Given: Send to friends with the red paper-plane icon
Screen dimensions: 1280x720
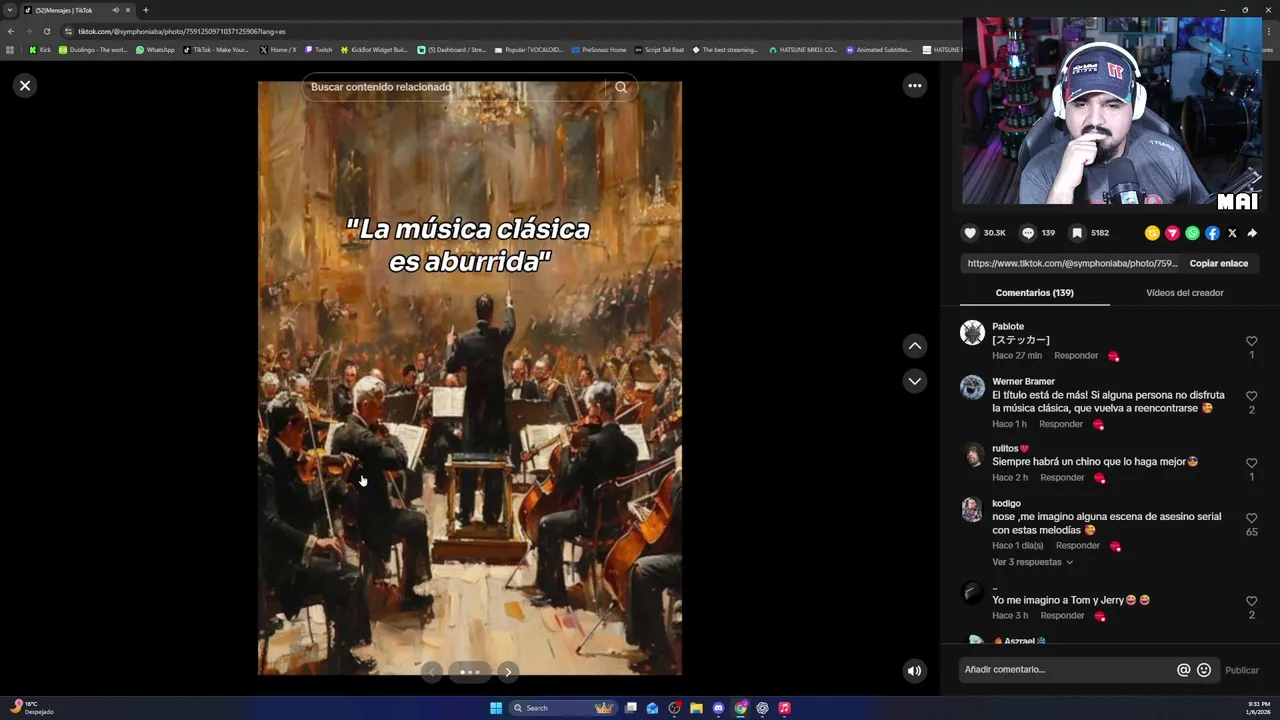Looking at the screenshot, I should point(1172,233).
